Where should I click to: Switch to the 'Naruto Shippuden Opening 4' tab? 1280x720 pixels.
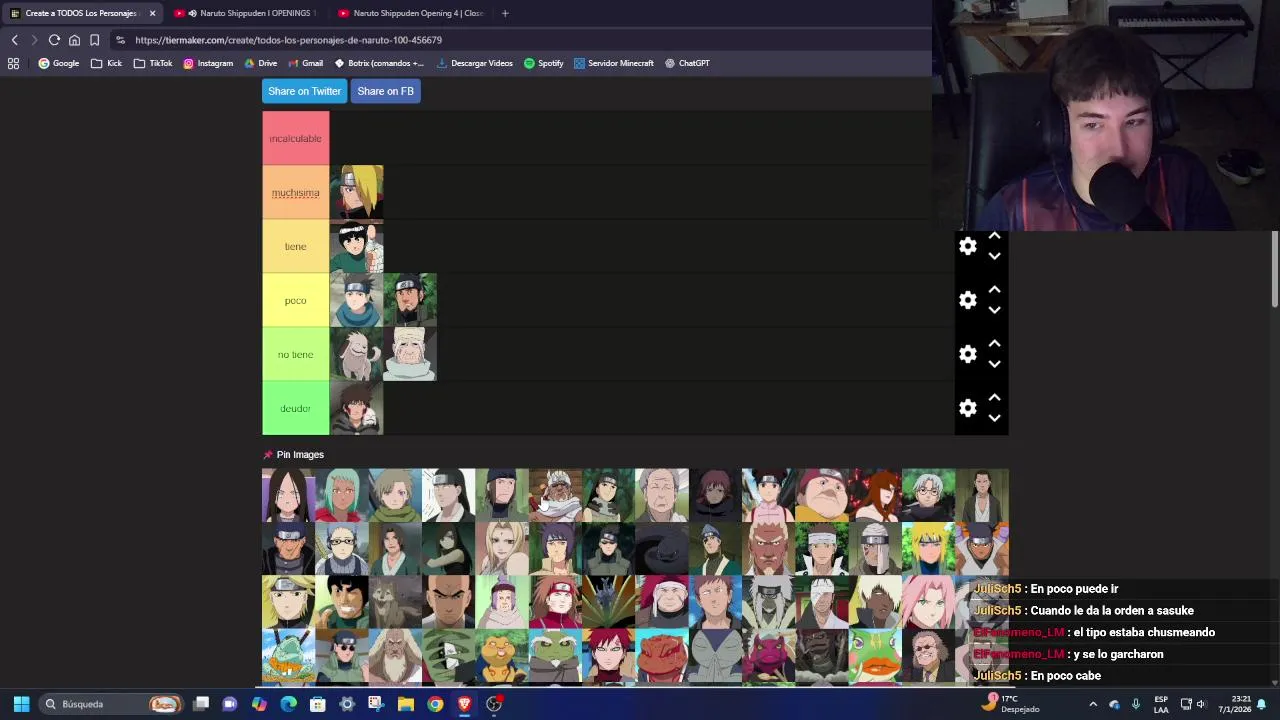tap(411, 13)
